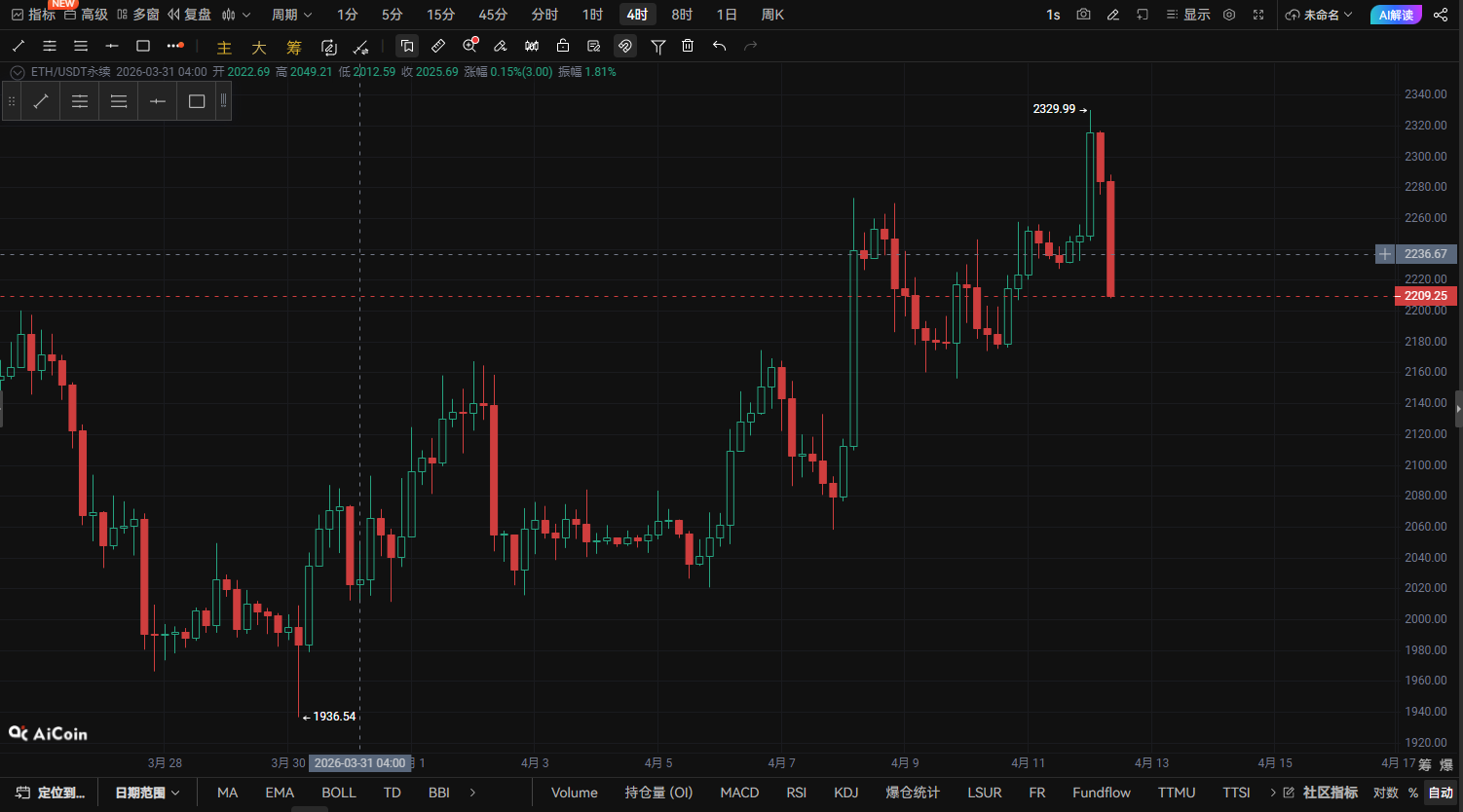Enable the 持仓量 (OI) indicator
Image resolution: width=1463 pixels, height=812 pixels.
coord(658,793)
